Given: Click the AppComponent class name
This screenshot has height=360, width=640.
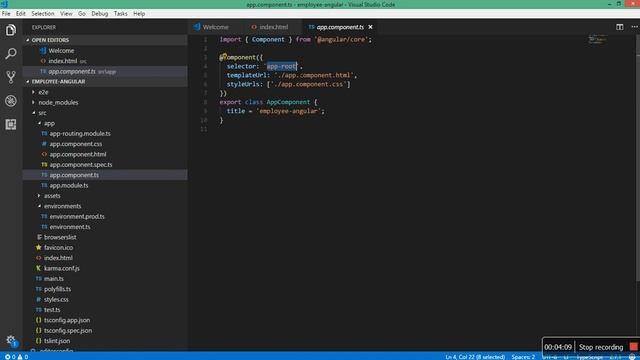Looking at the screenshot, I should pyautogui.click(x=288, y=102).
